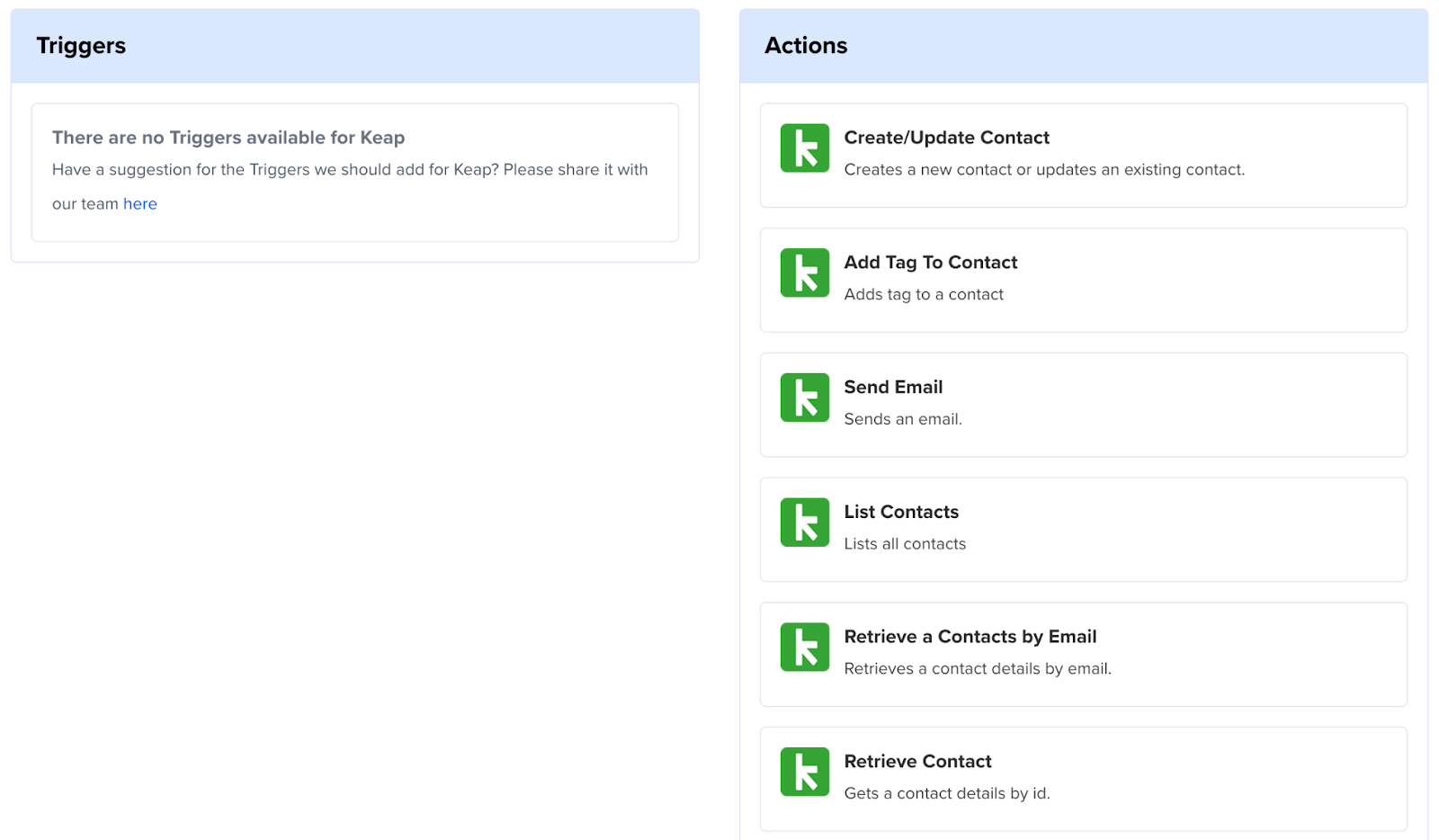Click the Keap icon beside Send Email

[804, 398]
